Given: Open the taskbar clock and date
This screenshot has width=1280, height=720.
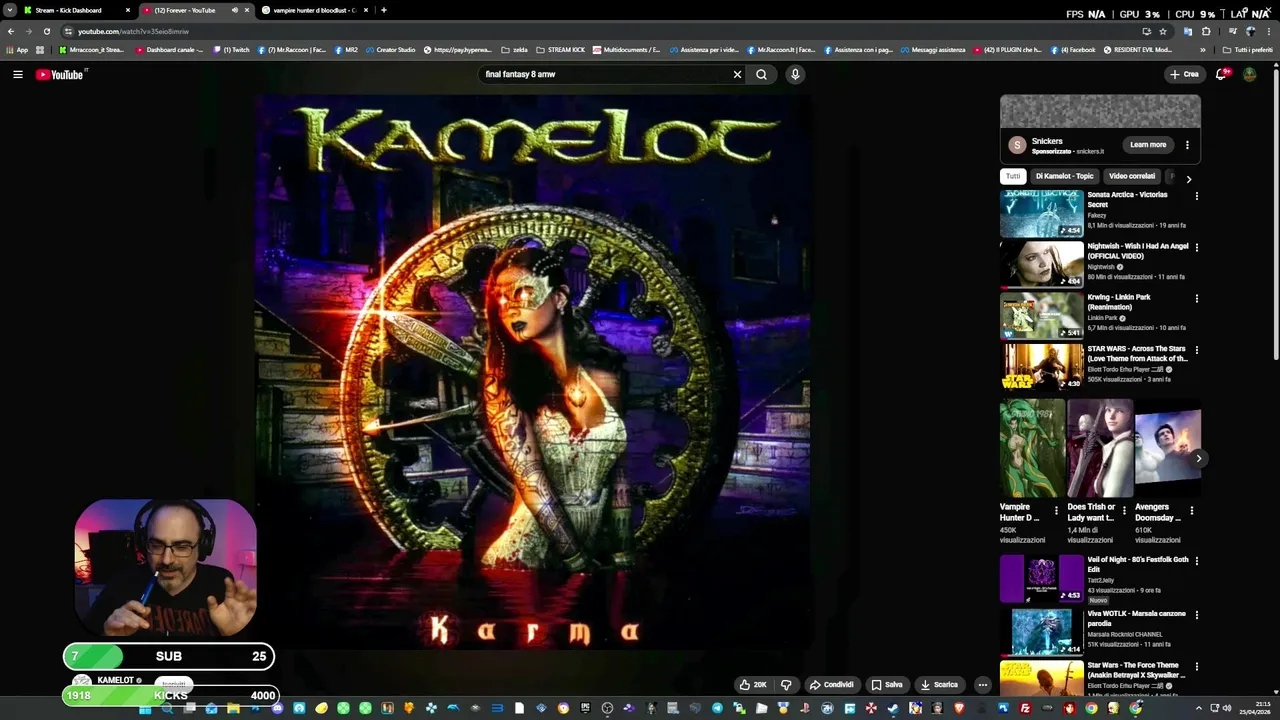Looking at the screenshot, I should pos(1254,709).
